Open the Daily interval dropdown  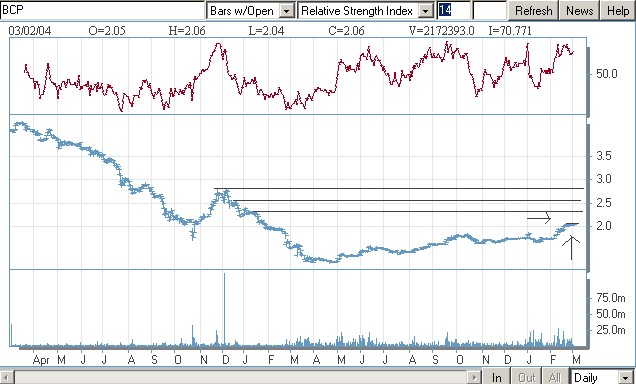click(602, 377)
